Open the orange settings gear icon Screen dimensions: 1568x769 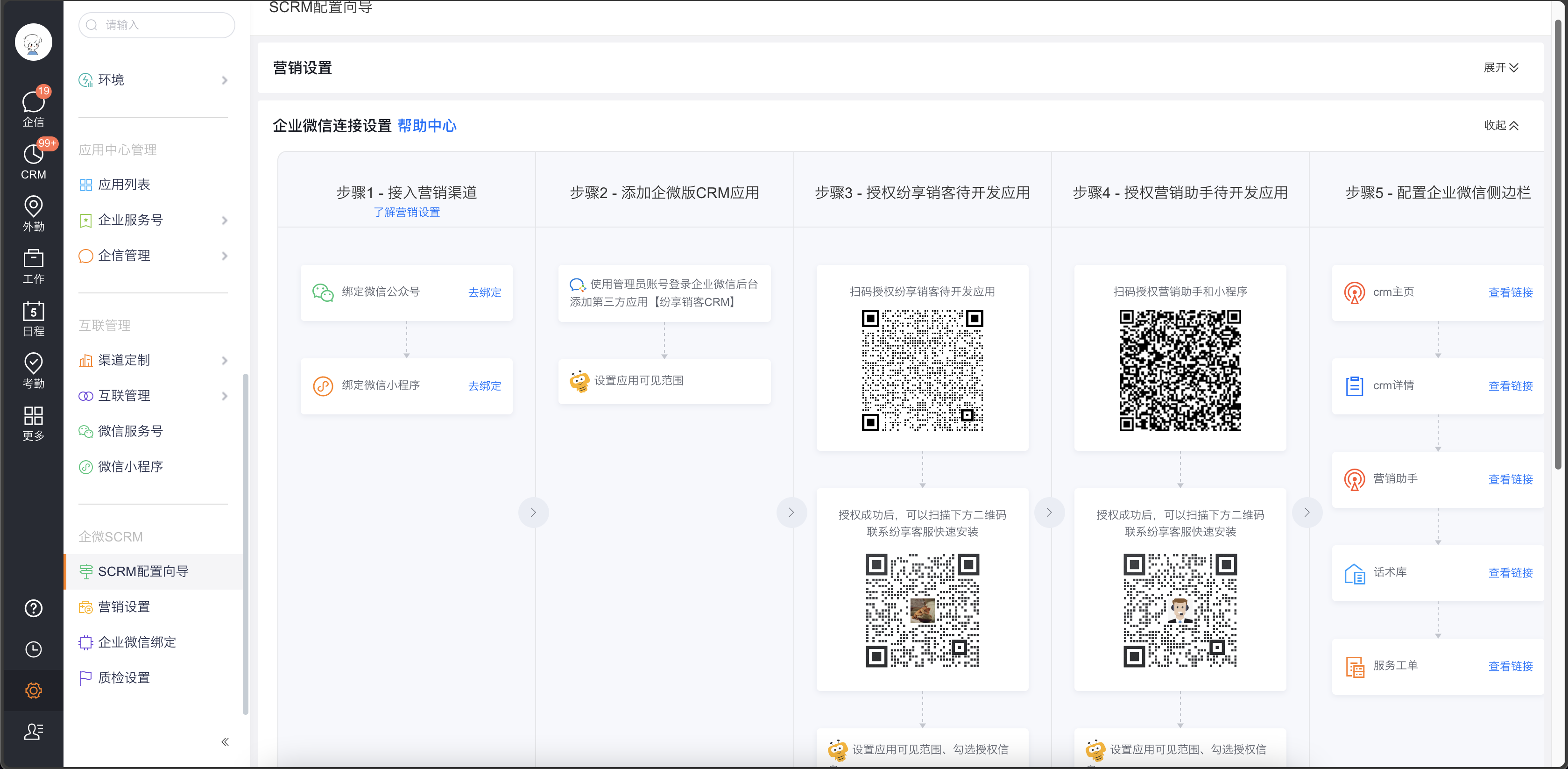[x=33, y=691]
